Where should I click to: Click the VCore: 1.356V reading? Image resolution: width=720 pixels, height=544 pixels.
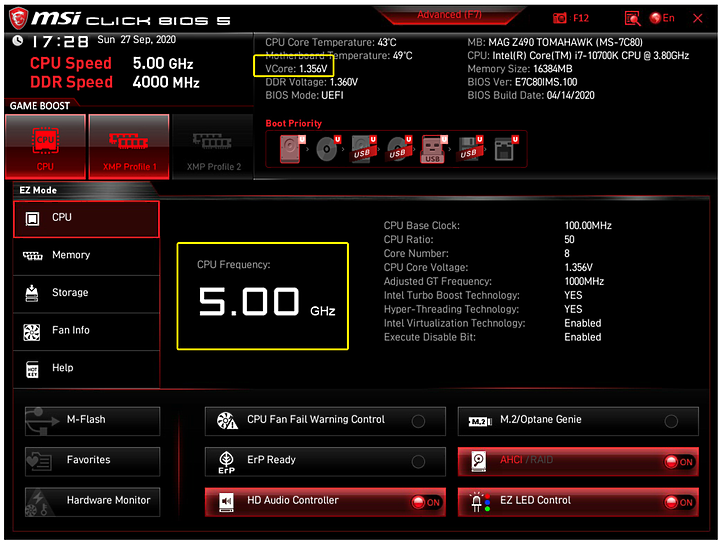[296, 69]
